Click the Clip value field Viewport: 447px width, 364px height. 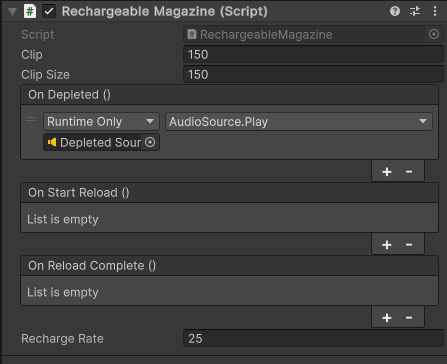click(313, 54)
